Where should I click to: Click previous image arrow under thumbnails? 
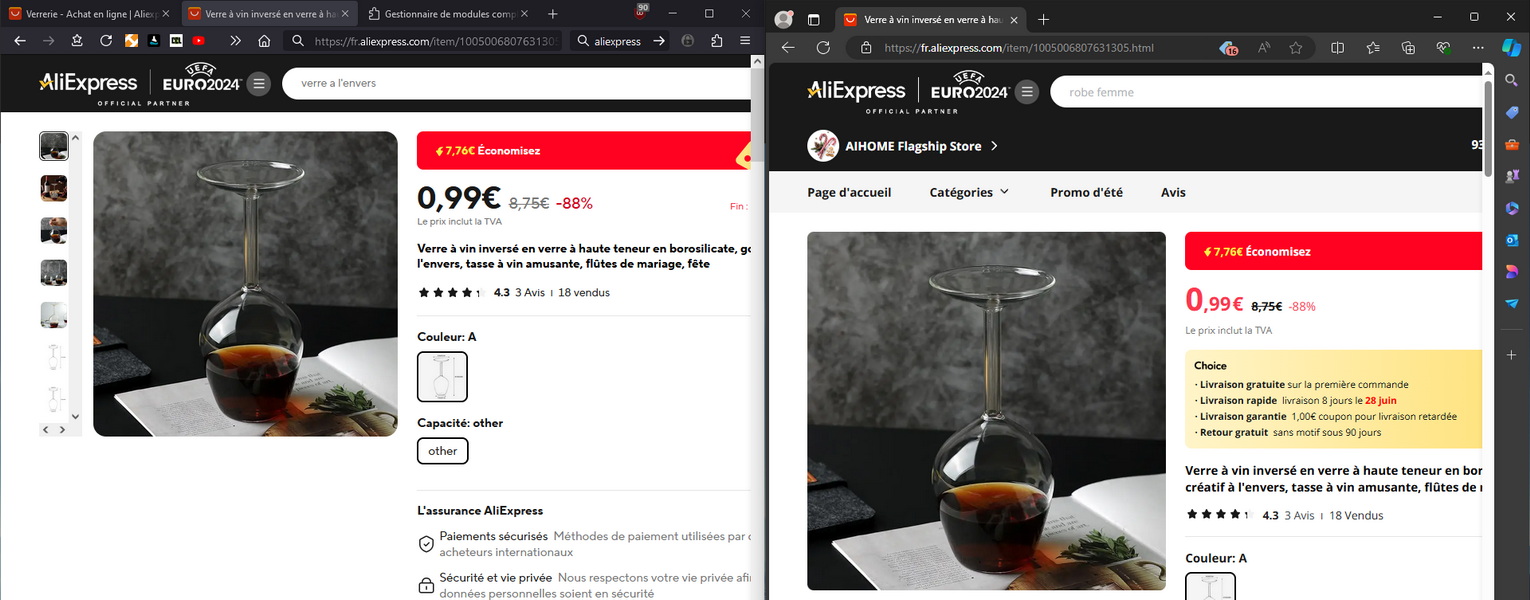(46, 430)
